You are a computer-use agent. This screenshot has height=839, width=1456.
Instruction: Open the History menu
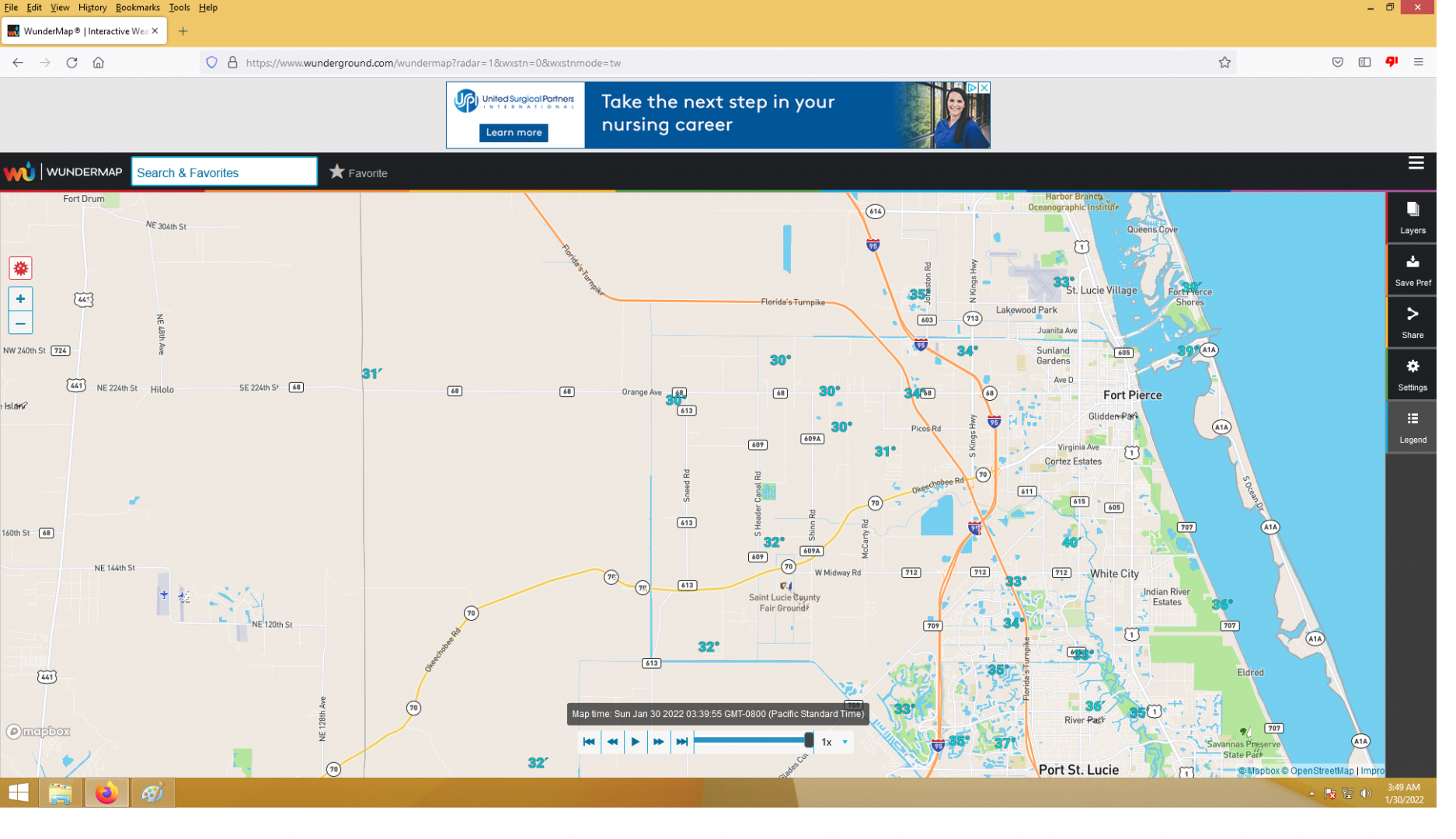tap(93, 8)
